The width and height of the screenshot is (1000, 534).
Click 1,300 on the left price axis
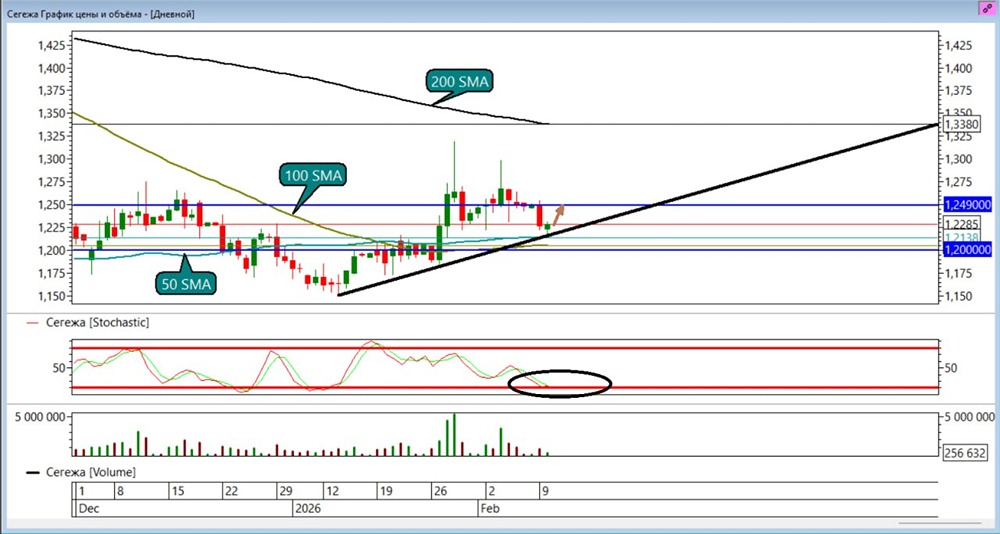tap(54, 159)
